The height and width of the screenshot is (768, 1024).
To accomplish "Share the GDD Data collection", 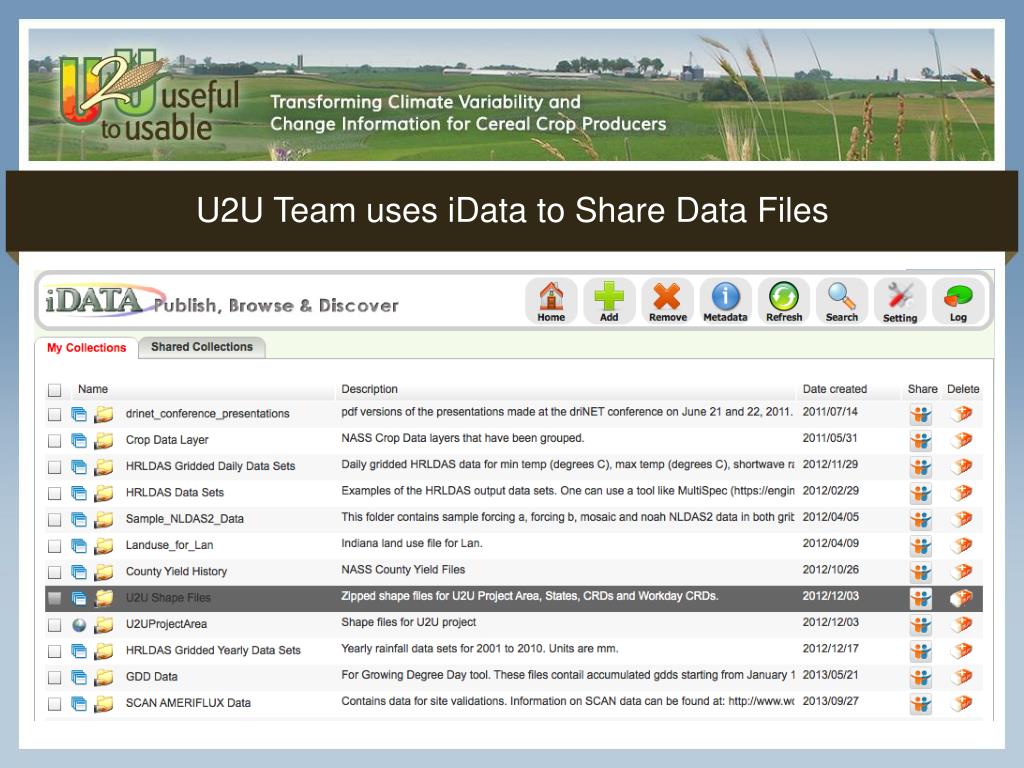I will (x=921, y=677).
